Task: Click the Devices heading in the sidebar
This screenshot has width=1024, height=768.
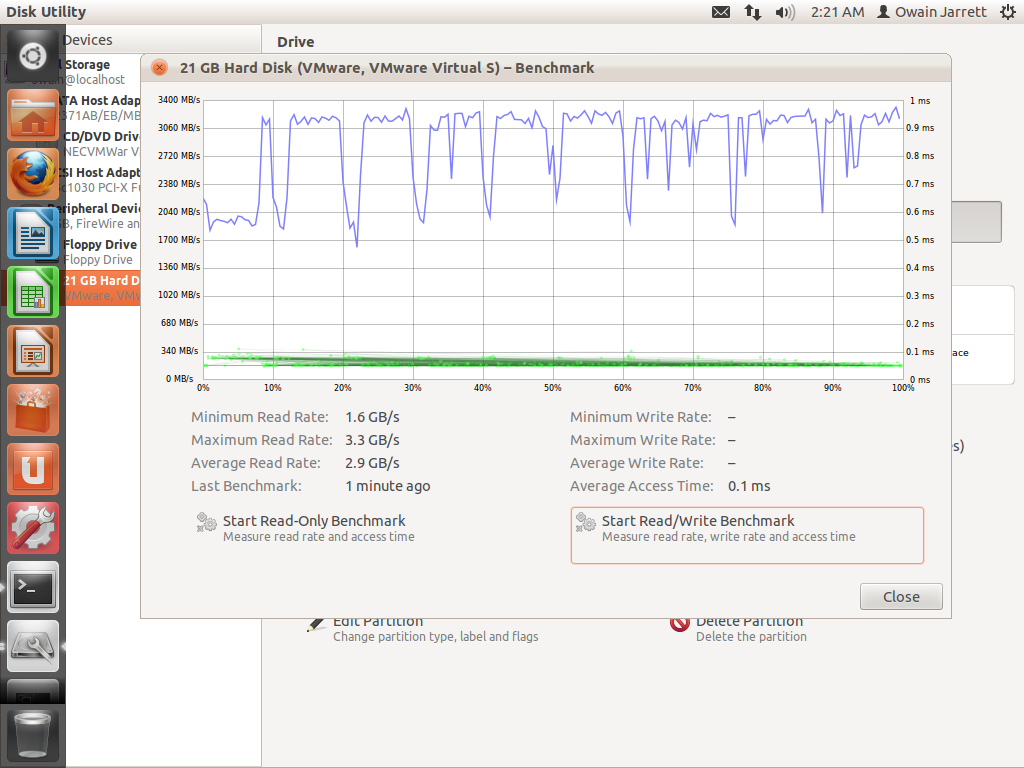Action: click(88, 40)
